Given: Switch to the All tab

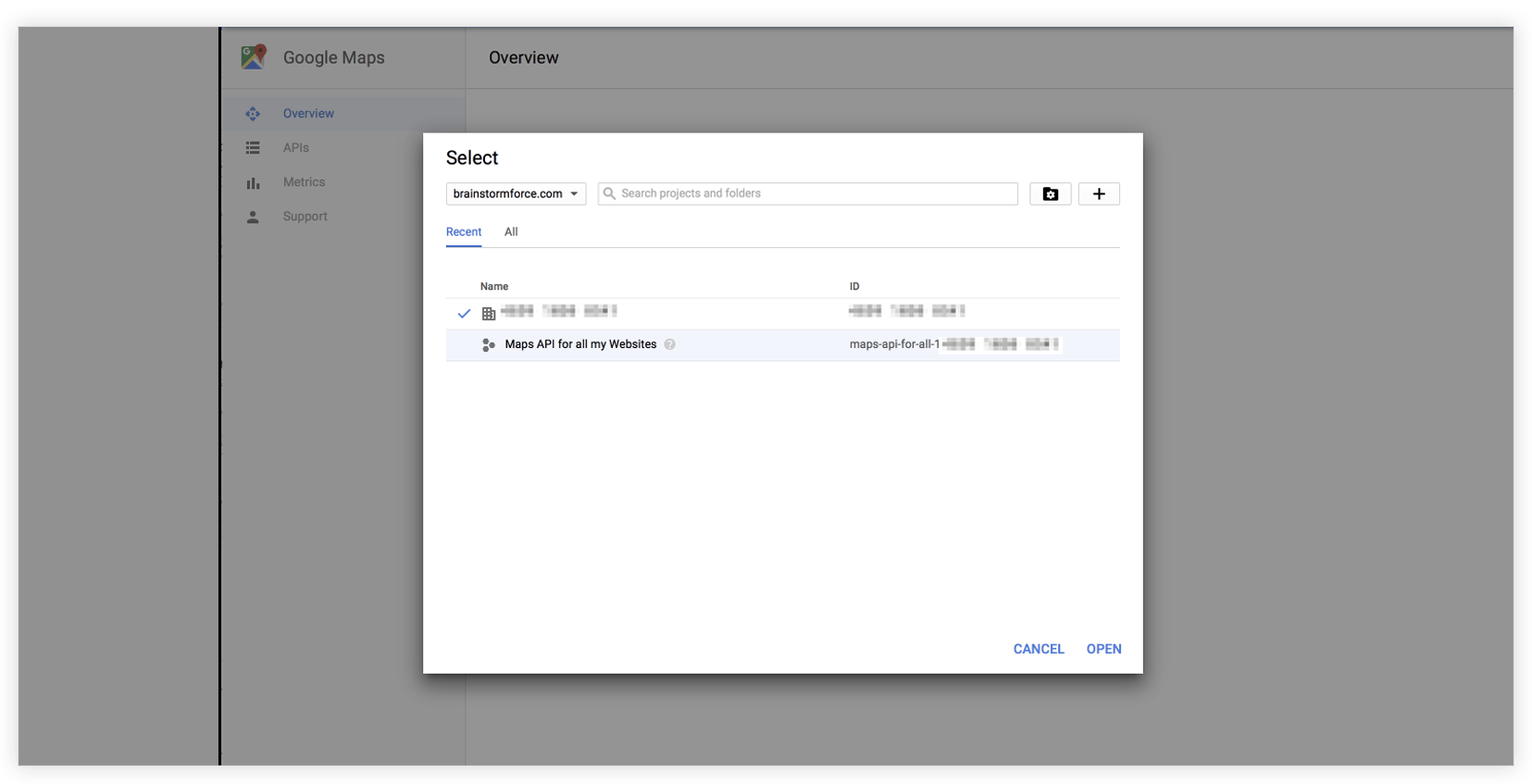Looking at the screenshot, I should click(x=511, y=232).
